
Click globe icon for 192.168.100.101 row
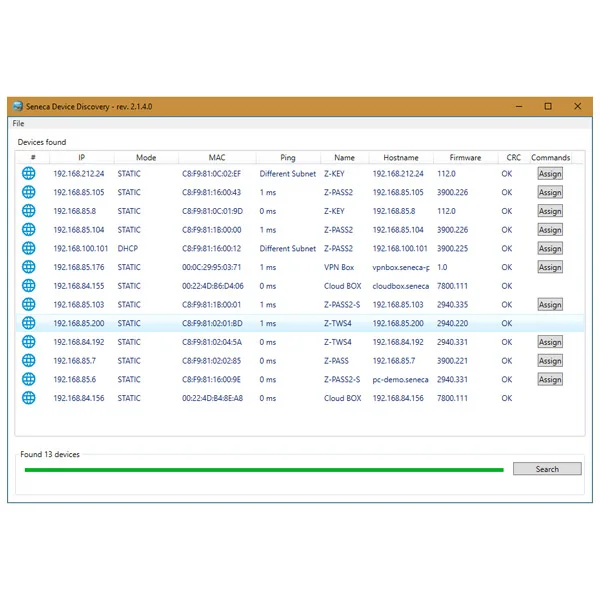click(x=29, y=248)
